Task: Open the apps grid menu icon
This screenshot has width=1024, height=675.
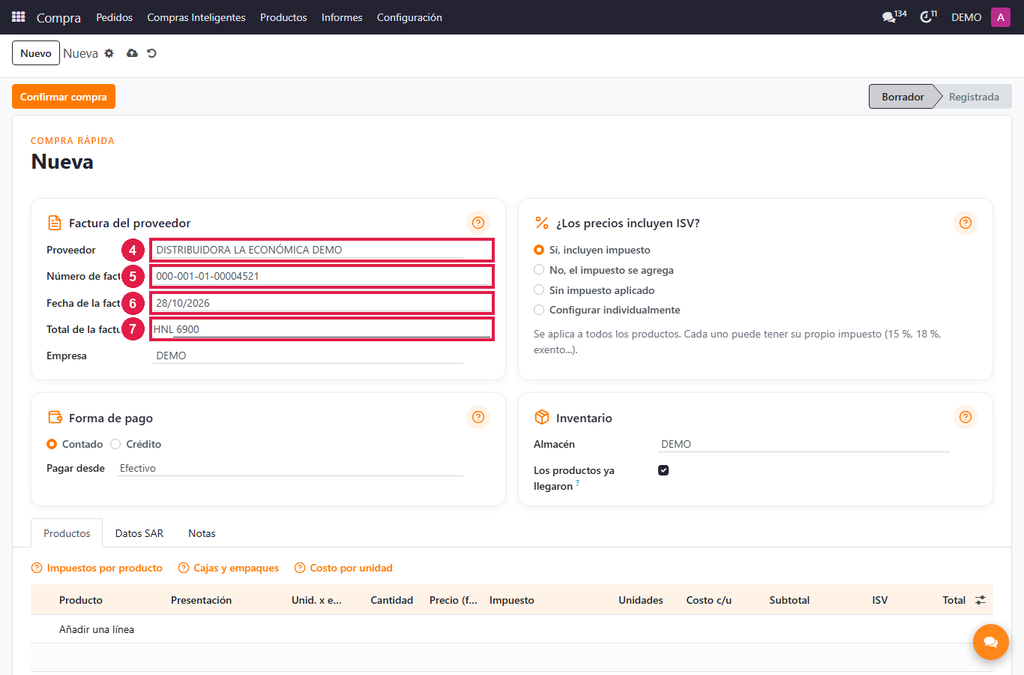Action: [x=18, y=17]
